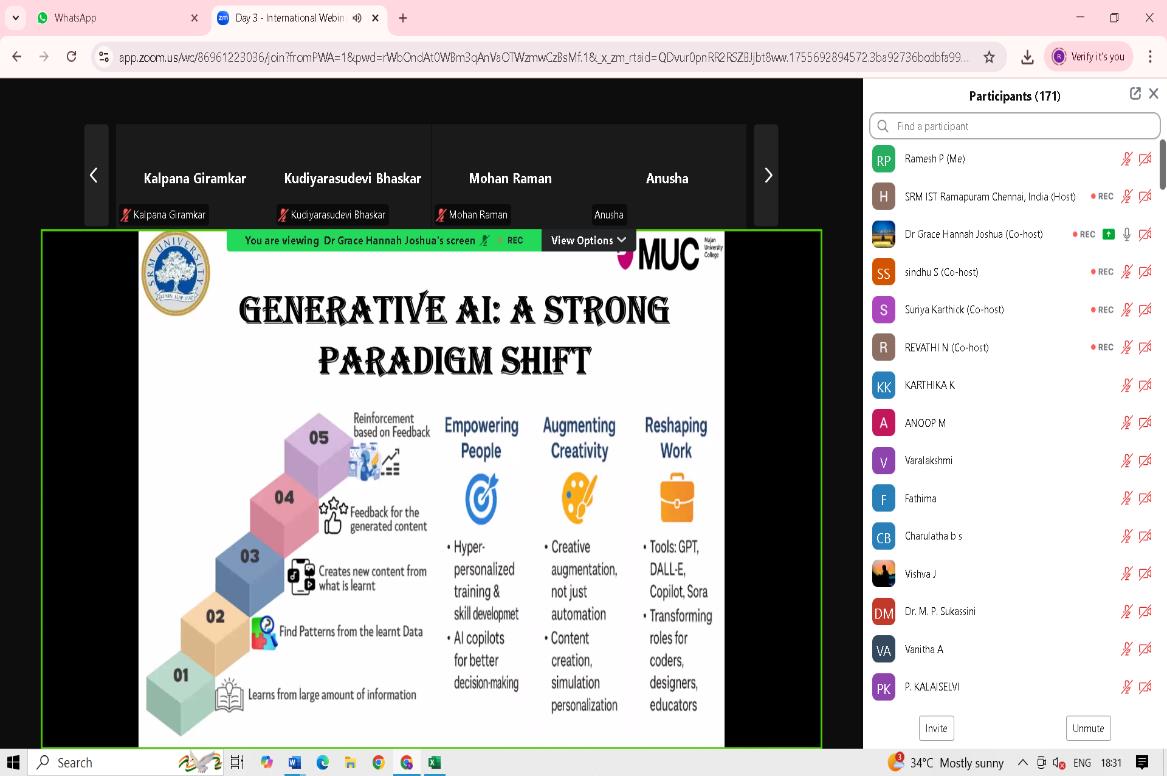Open Chrome tab search chevron
1167x776 pixels.
pyautogui.click(x=16, y=18)
